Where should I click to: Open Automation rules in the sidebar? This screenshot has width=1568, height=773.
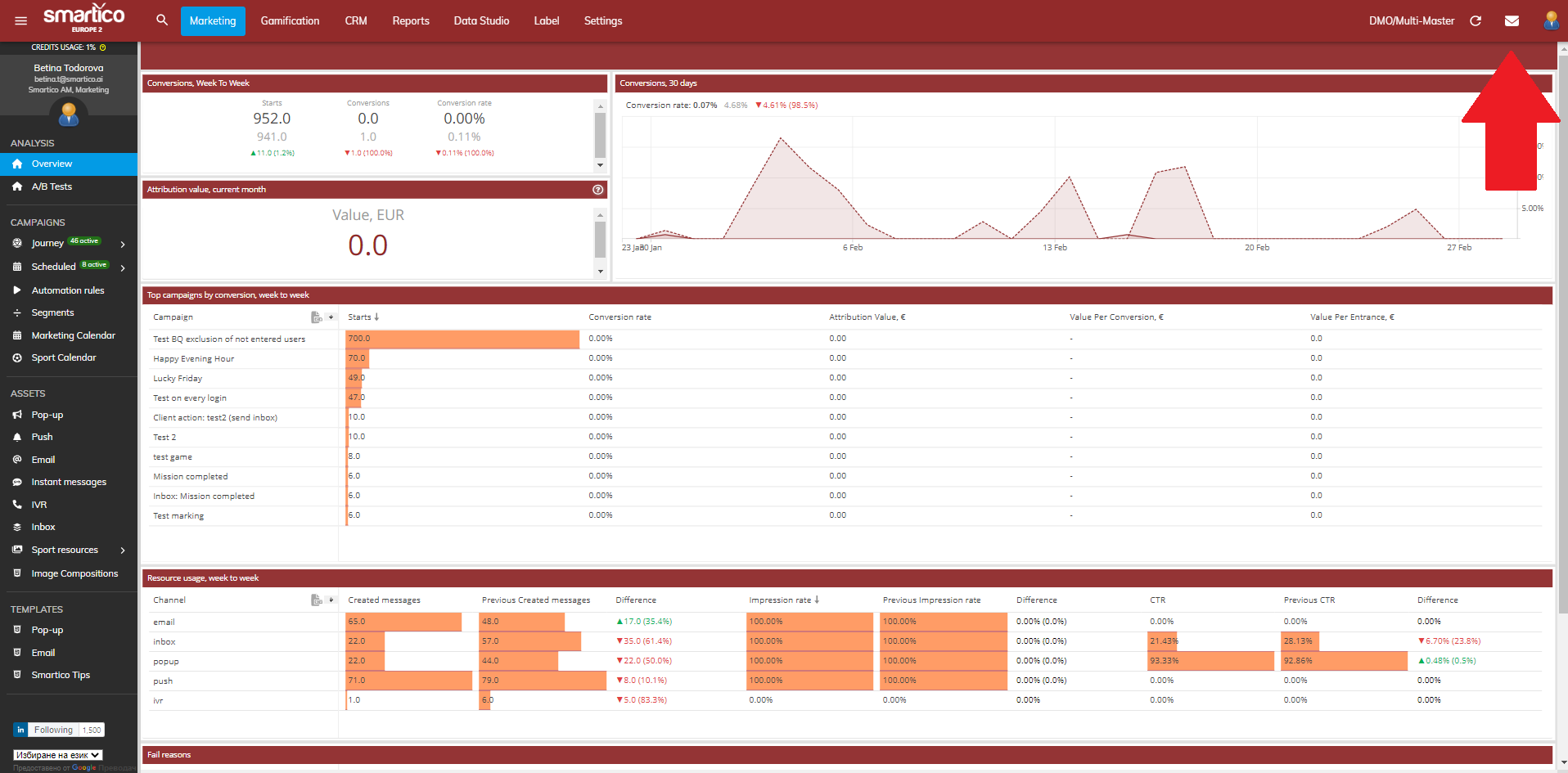[x=68, y=290]
